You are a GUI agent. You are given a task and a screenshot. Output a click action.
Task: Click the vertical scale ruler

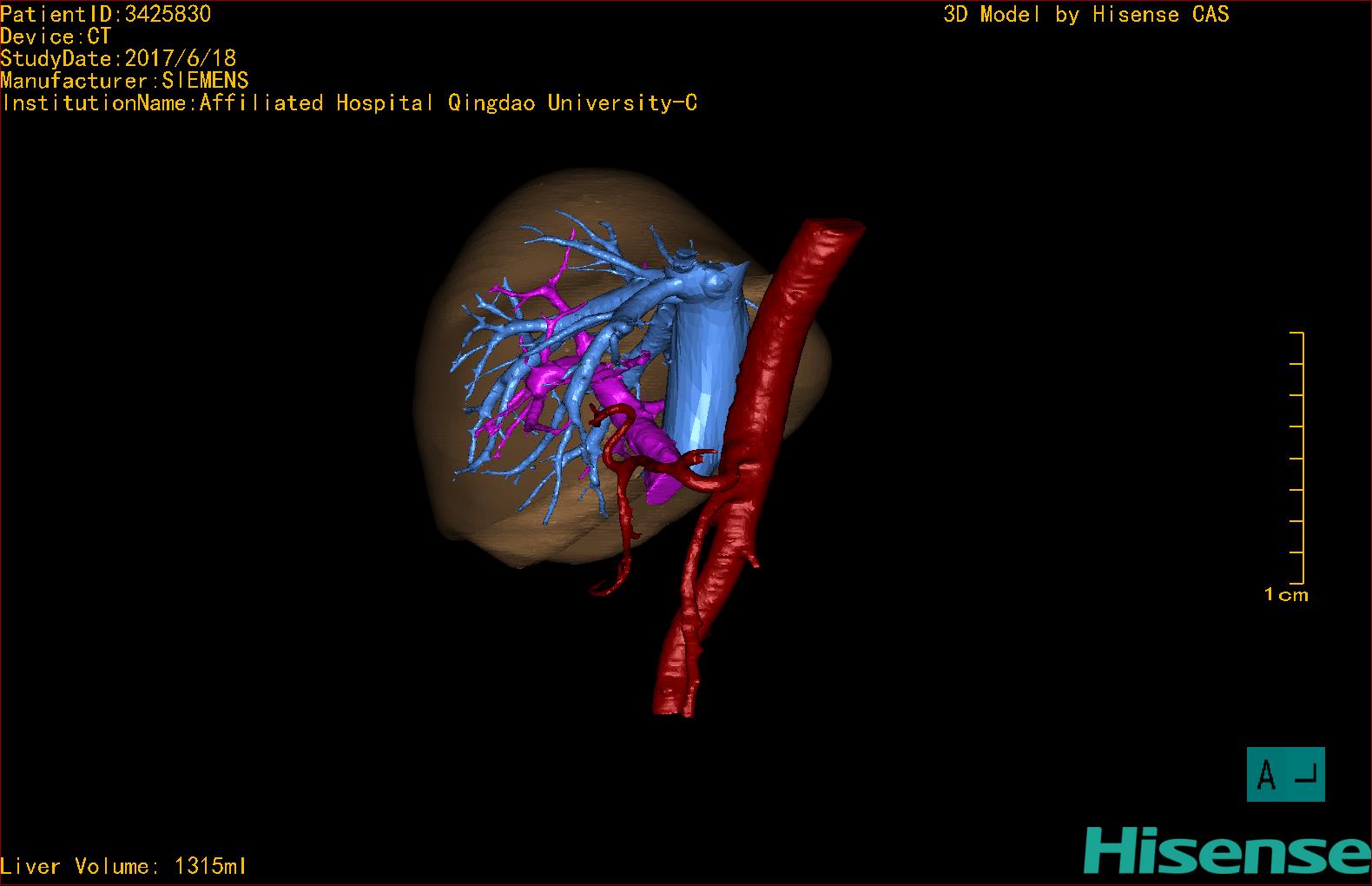point(1297,458)
